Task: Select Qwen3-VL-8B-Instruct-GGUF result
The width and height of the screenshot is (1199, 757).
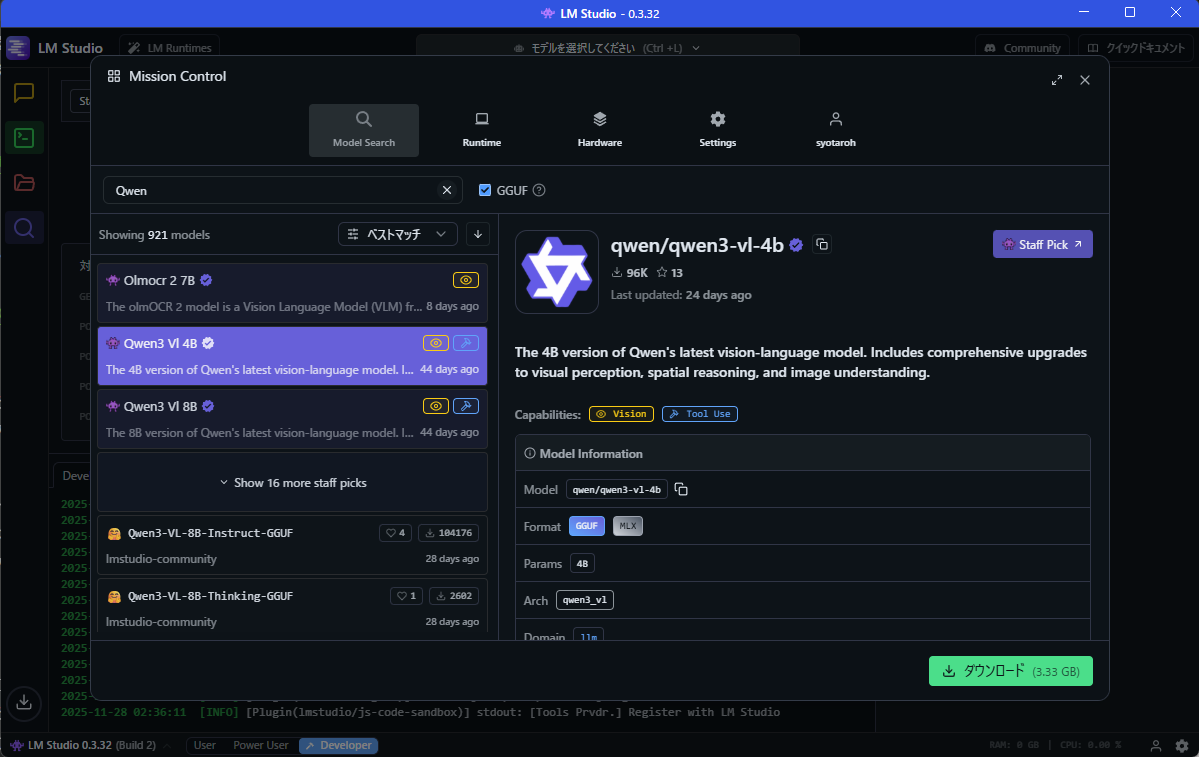Action: pos(293,545)
